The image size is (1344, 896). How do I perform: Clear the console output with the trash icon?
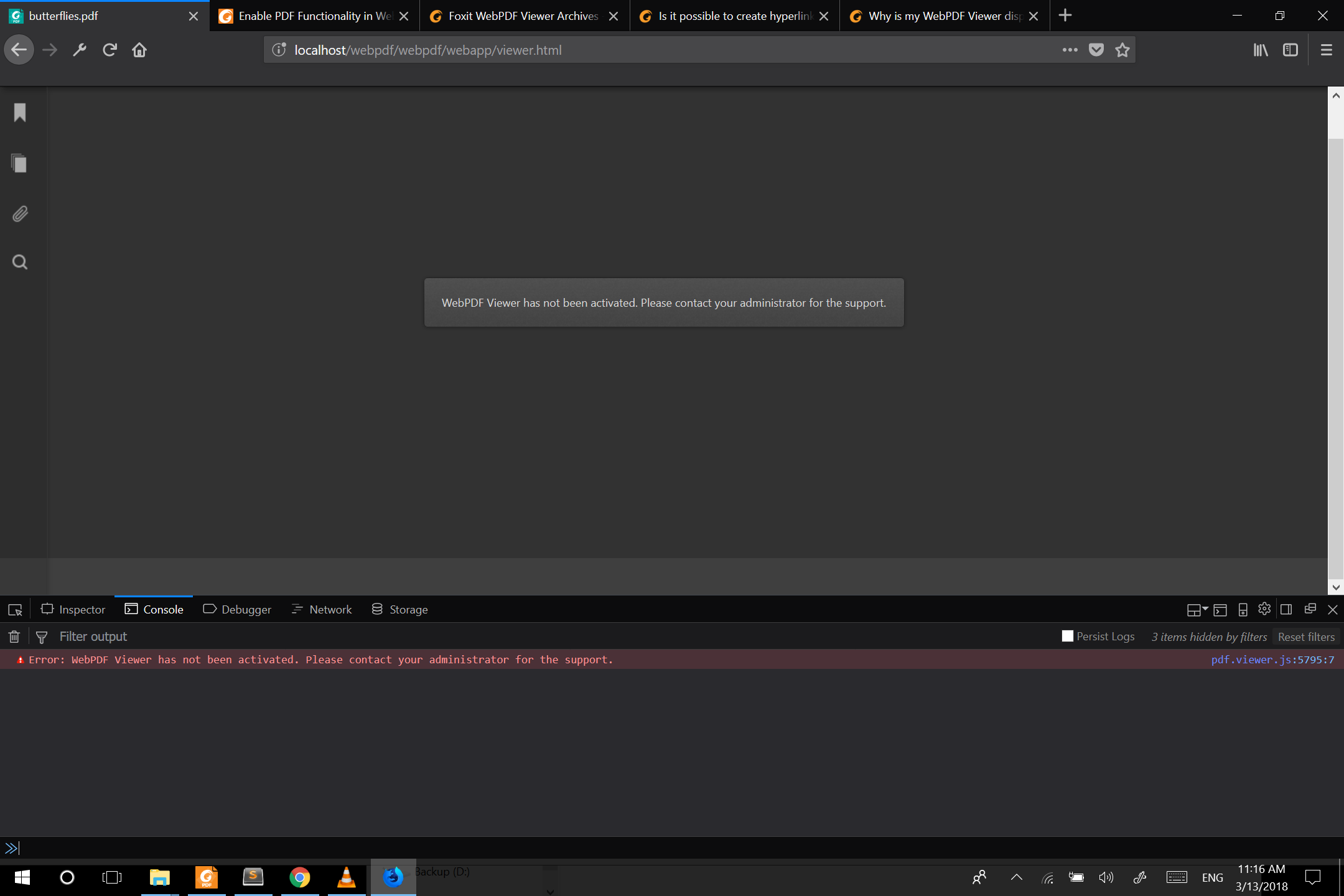pos(14,636)
